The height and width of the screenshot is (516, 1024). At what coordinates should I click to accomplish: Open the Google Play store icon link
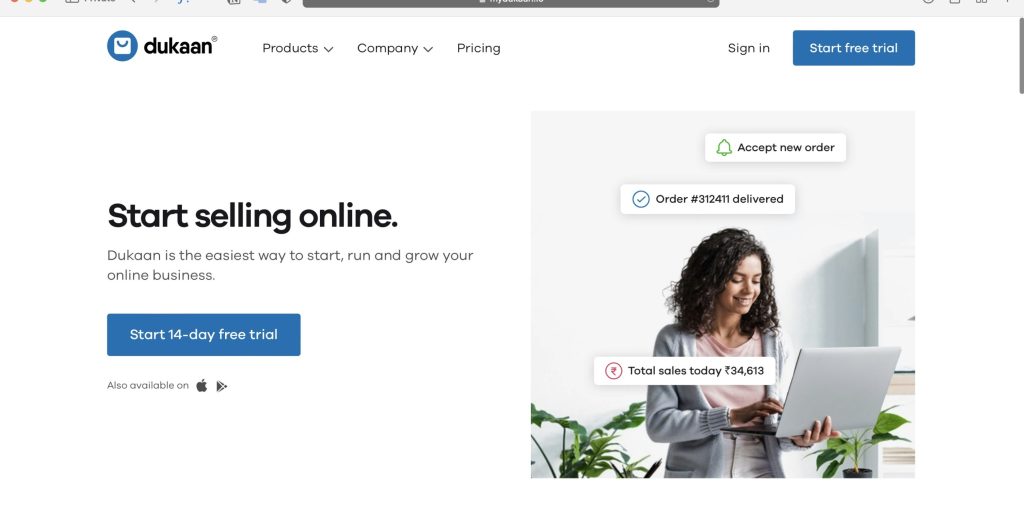pyautogui.click(x=222, y=386)
